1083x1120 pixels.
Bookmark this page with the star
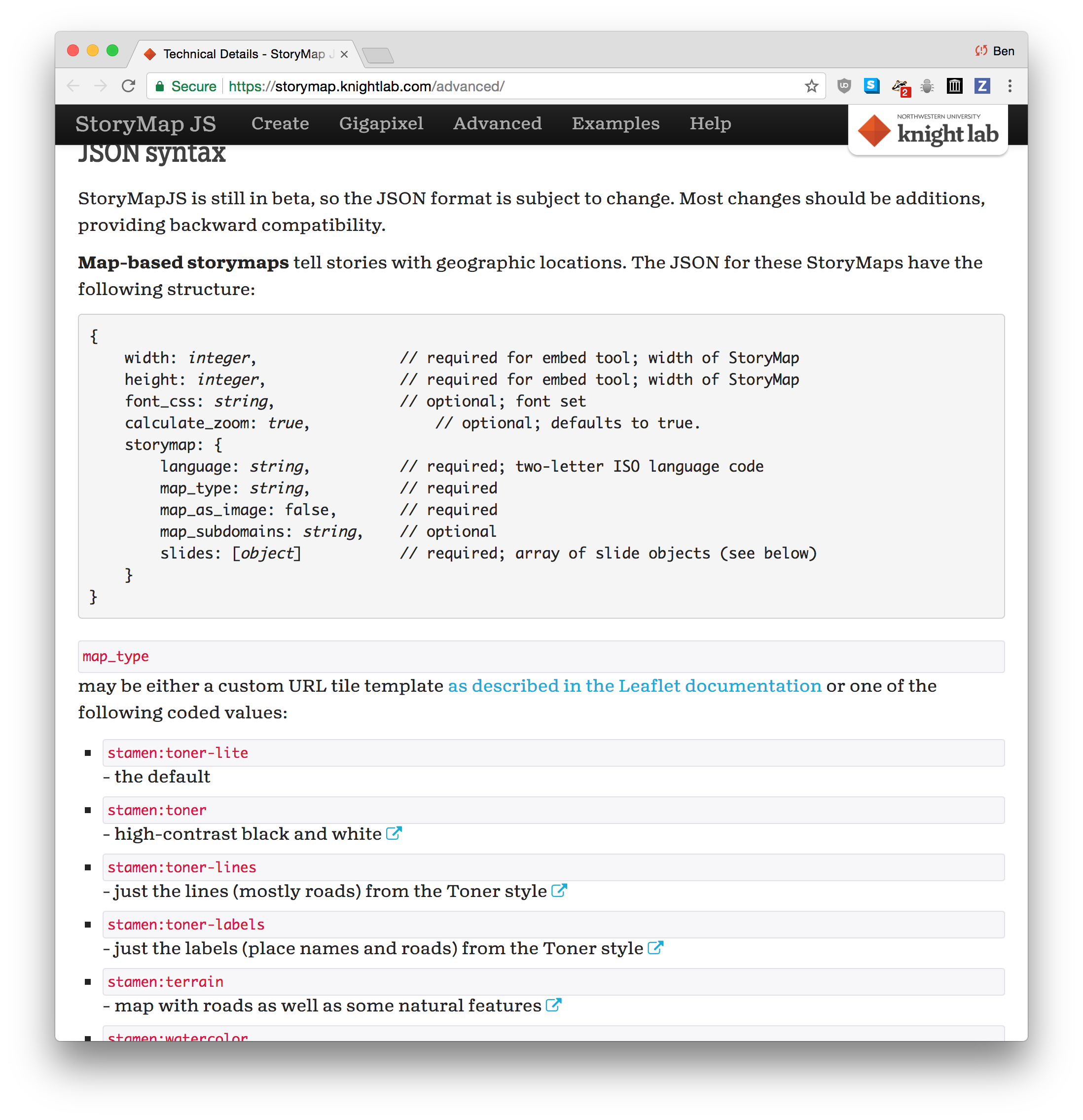click(x=811, y=86)
